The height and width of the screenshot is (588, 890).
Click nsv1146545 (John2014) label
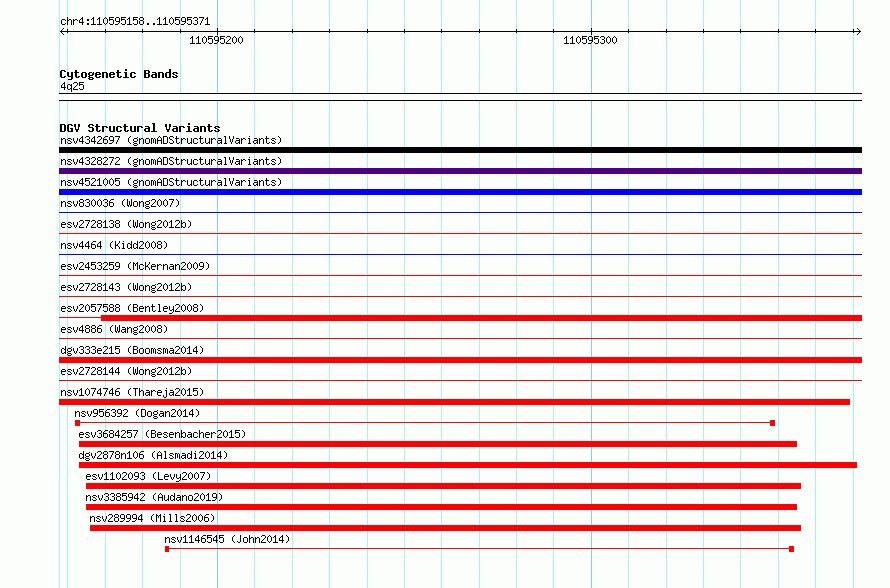(x=227, y=539)
